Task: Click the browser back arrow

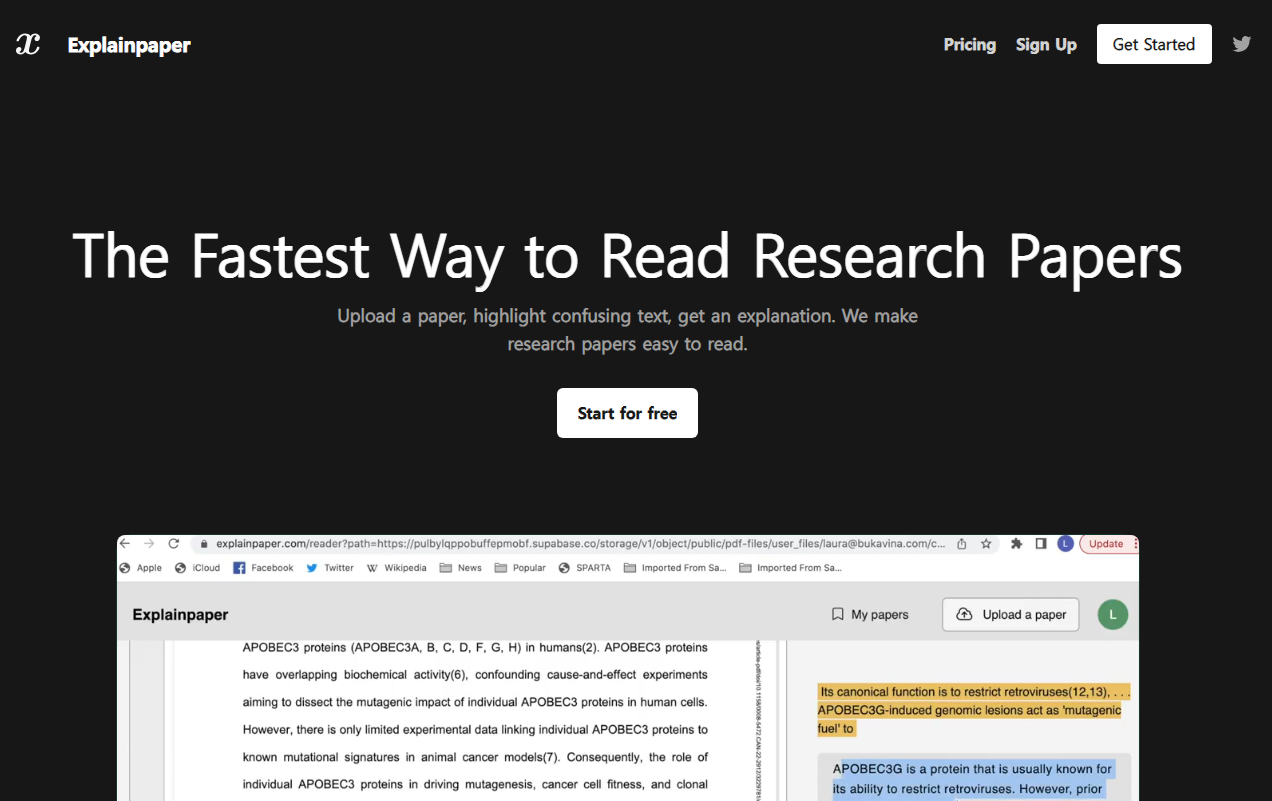Action: (x=124, y=543)
